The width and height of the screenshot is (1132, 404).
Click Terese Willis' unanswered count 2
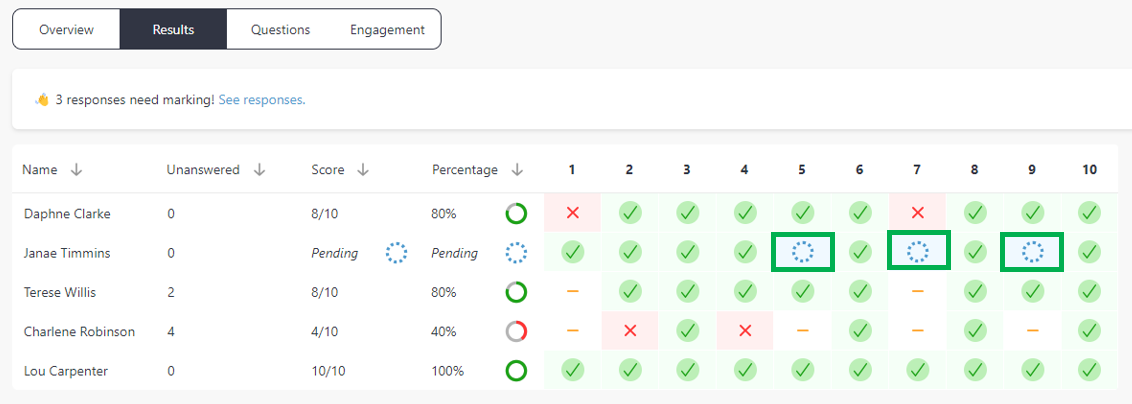170,292
